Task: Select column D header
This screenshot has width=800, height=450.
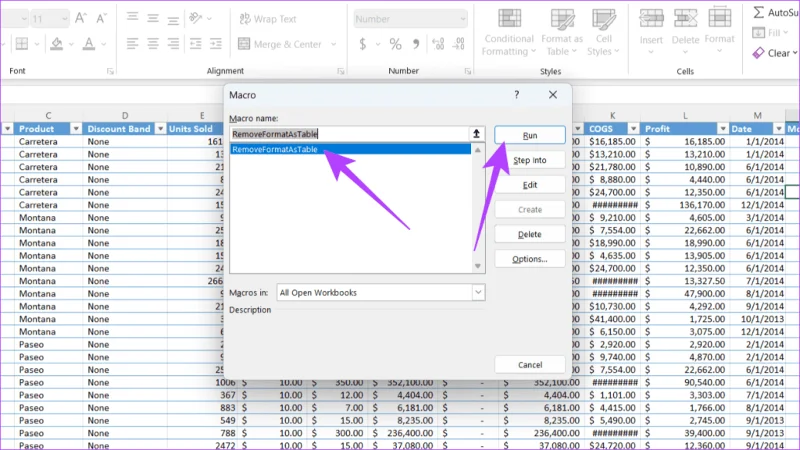Action: (125, 116)
